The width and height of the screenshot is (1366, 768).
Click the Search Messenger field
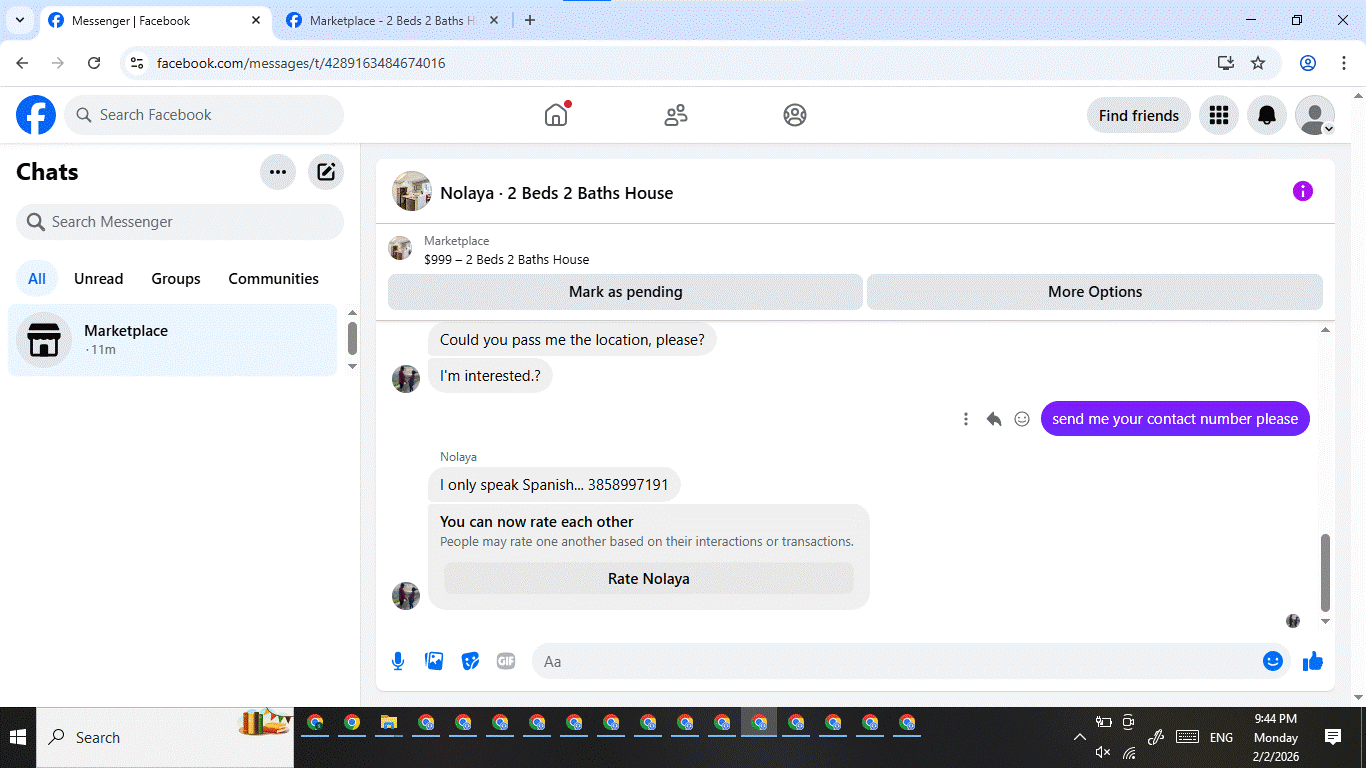[x=180, y=222]
